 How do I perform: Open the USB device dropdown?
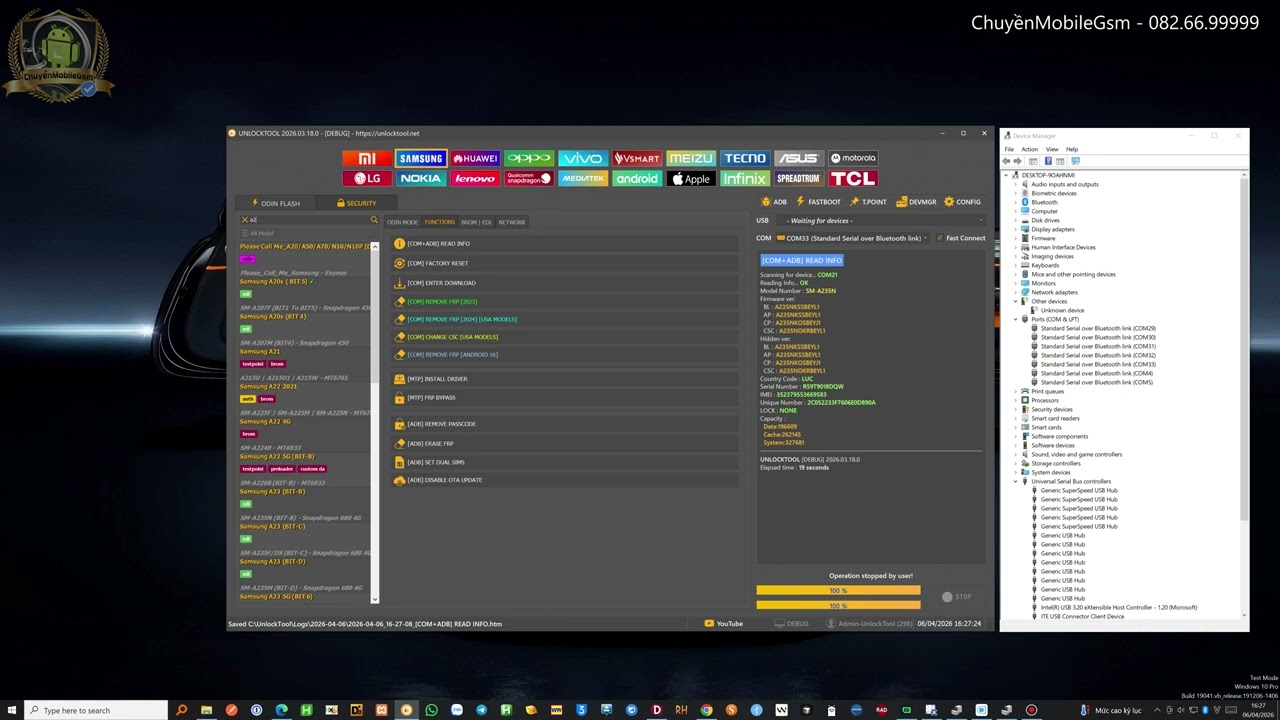click(x=883, y=221)
